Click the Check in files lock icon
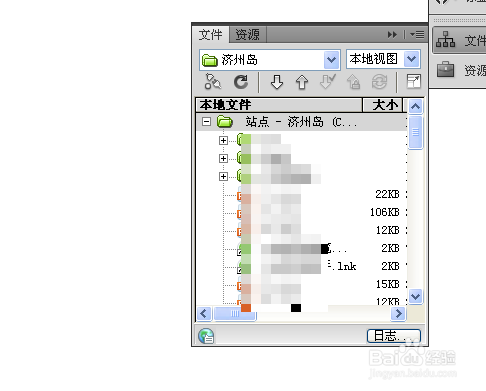The width and height of the screenshot is (486, 391). [353, 82]
